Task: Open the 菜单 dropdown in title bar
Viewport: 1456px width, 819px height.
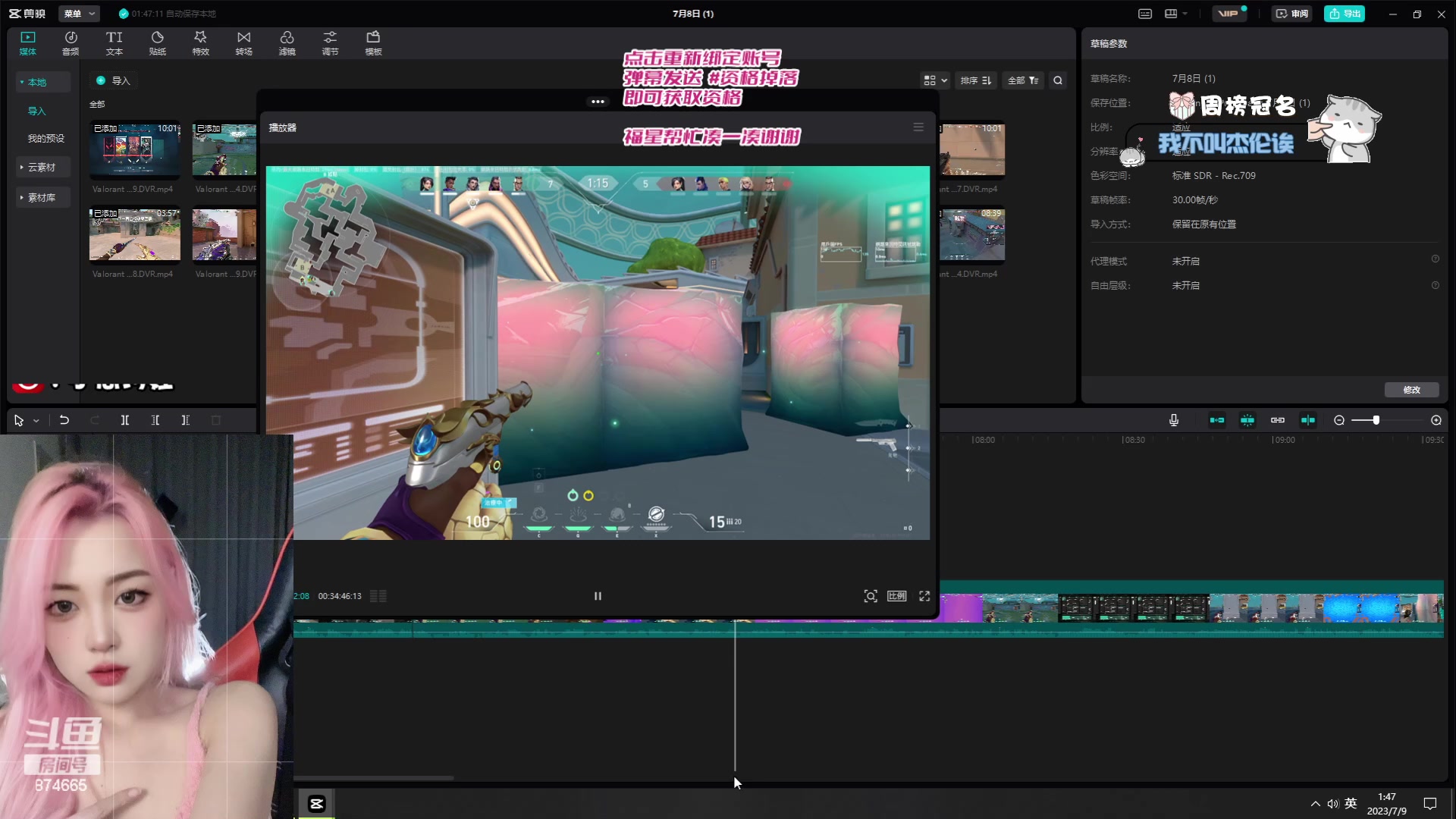Action: tap(79, 14)
